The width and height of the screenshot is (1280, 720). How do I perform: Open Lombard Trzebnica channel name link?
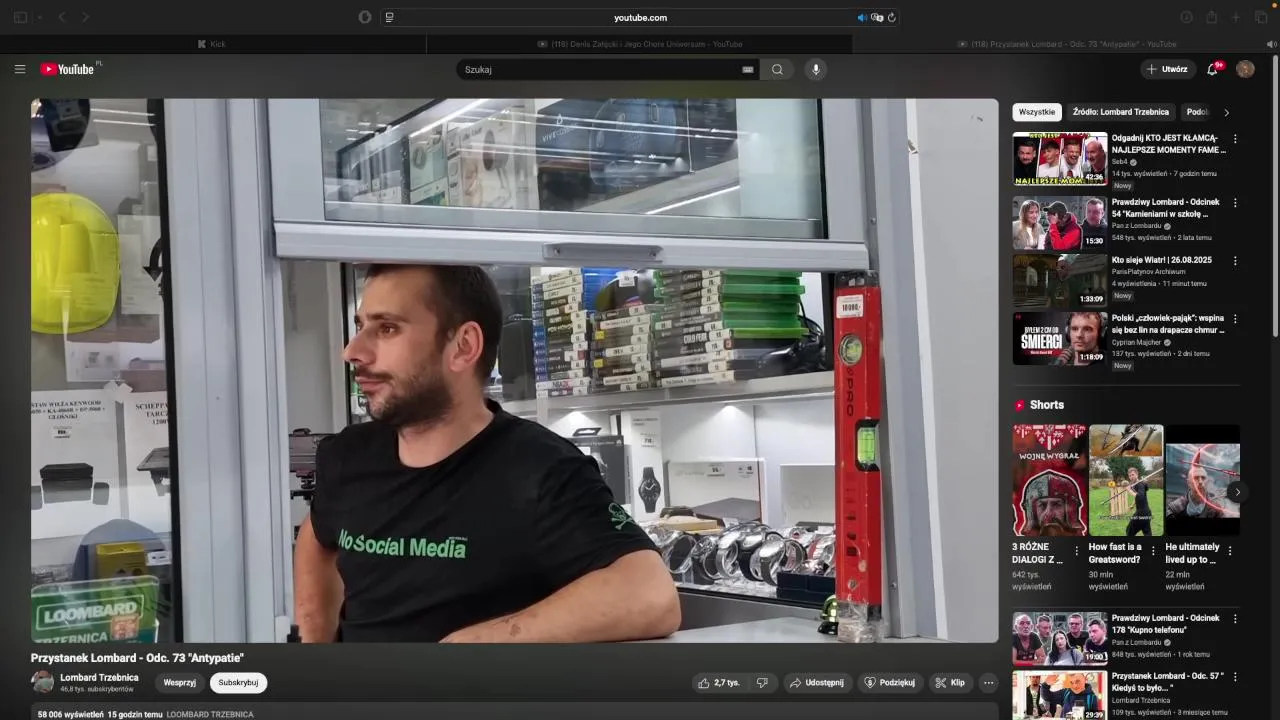coord(99,677)
